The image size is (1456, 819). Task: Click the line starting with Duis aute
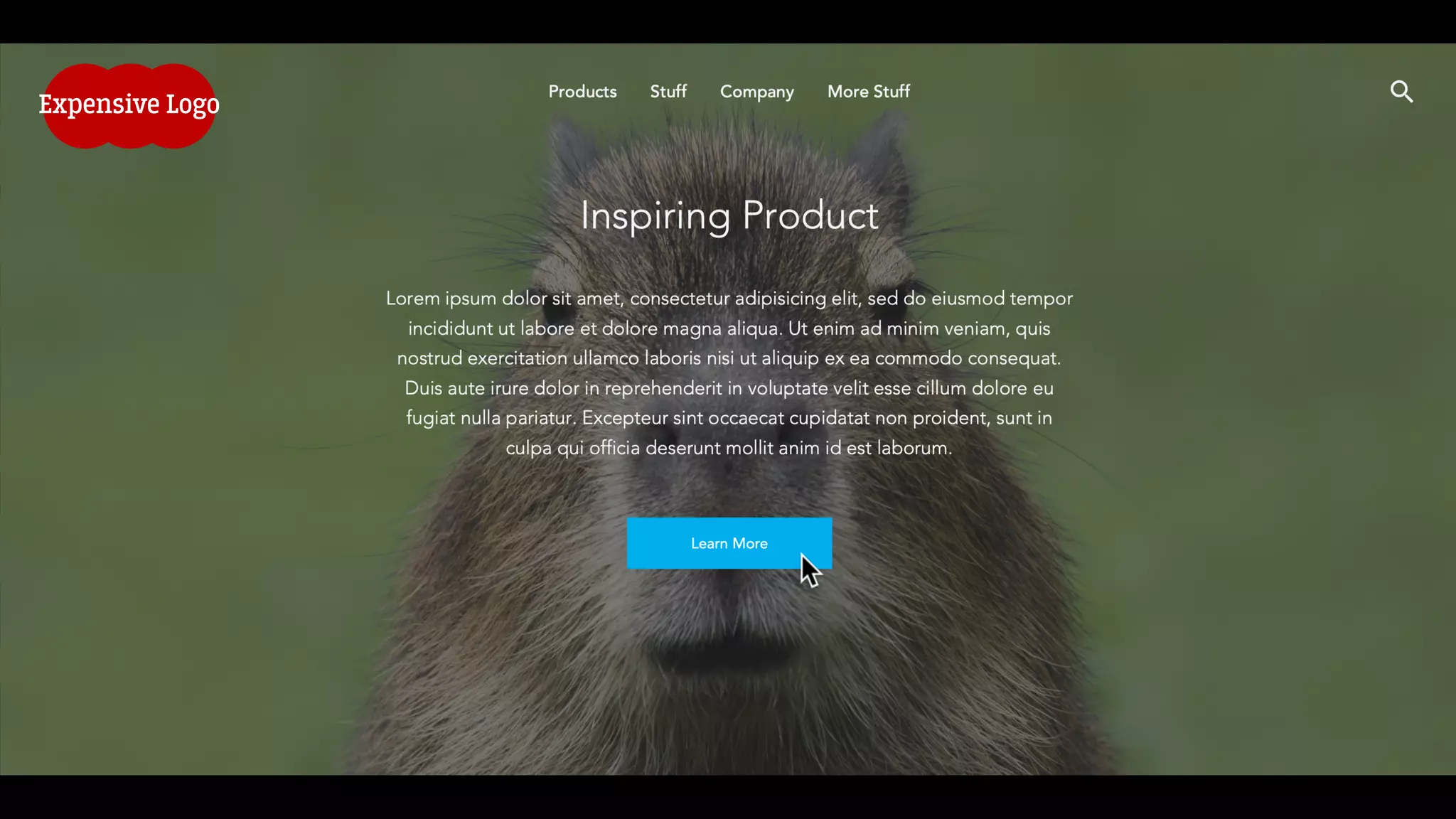(x=729, y=388)
